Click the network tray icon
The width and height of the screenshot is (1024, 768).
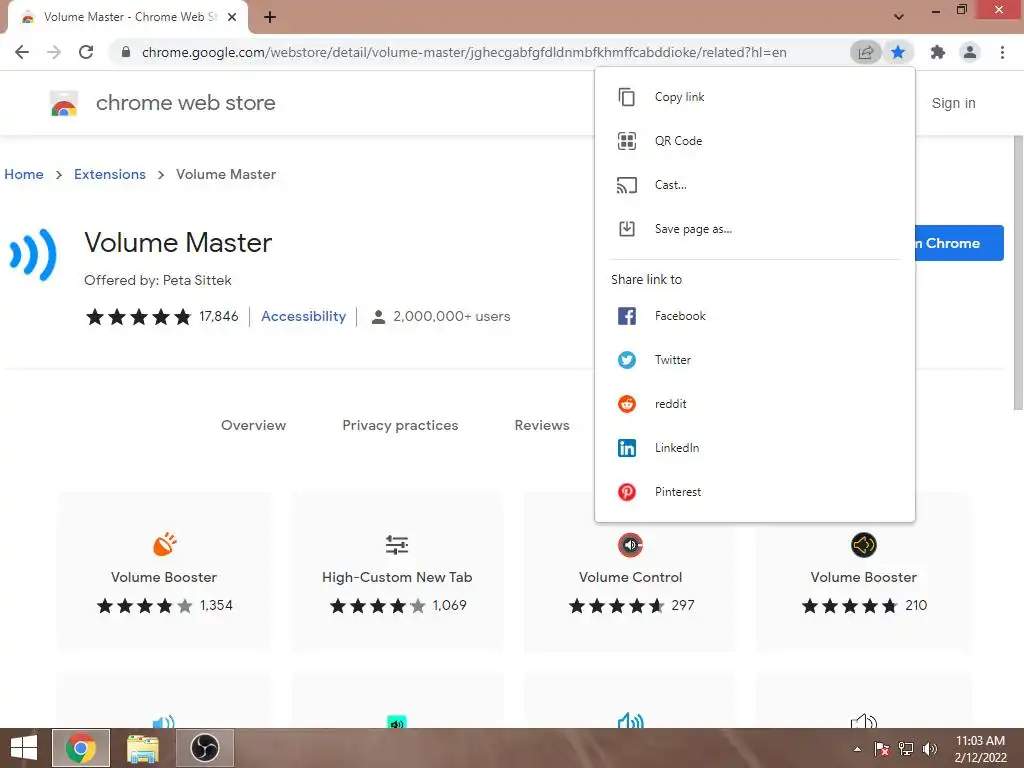point(906,749)
